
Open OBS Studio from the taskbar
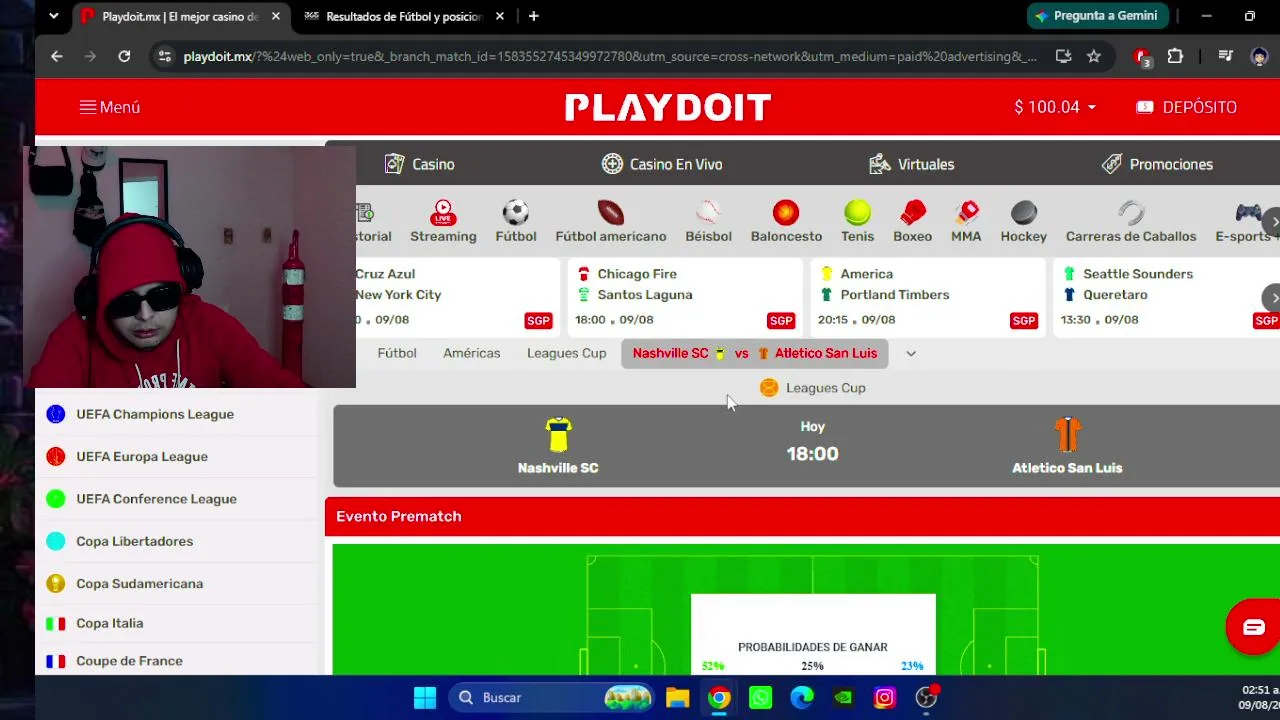[x=926, y=697]
